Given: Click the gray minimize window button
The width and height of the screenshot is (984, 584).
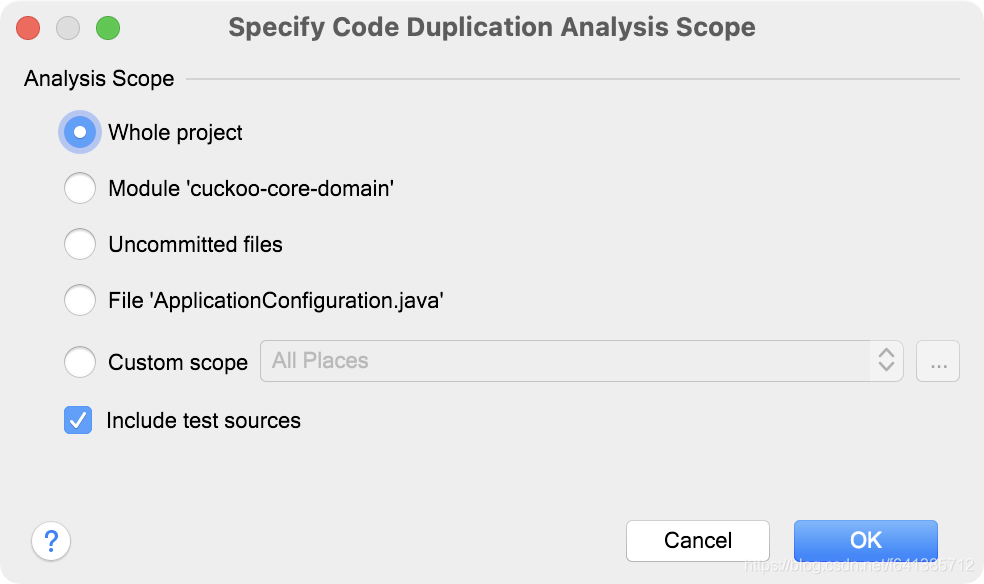Looking at the screenshot, I should click(x=68, y=28).
